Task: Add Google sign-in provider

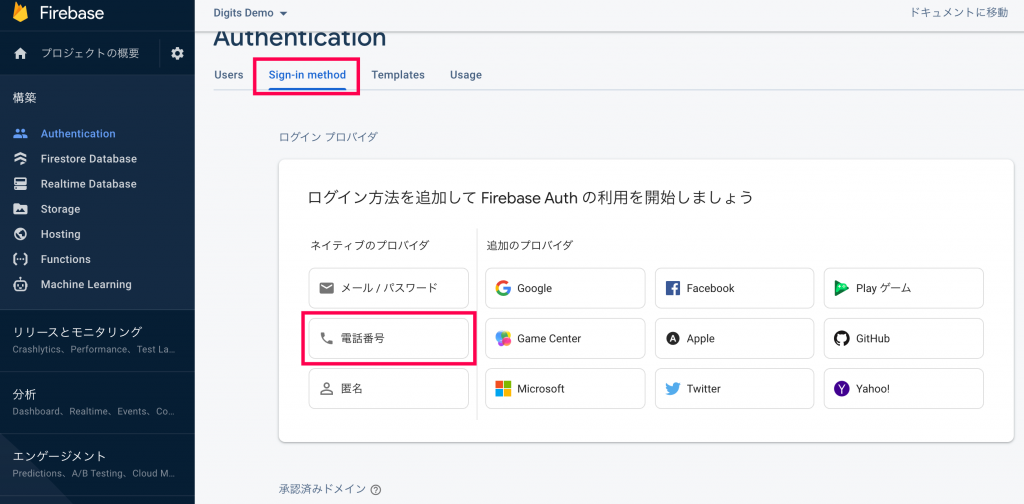Action: click(565, 288)
